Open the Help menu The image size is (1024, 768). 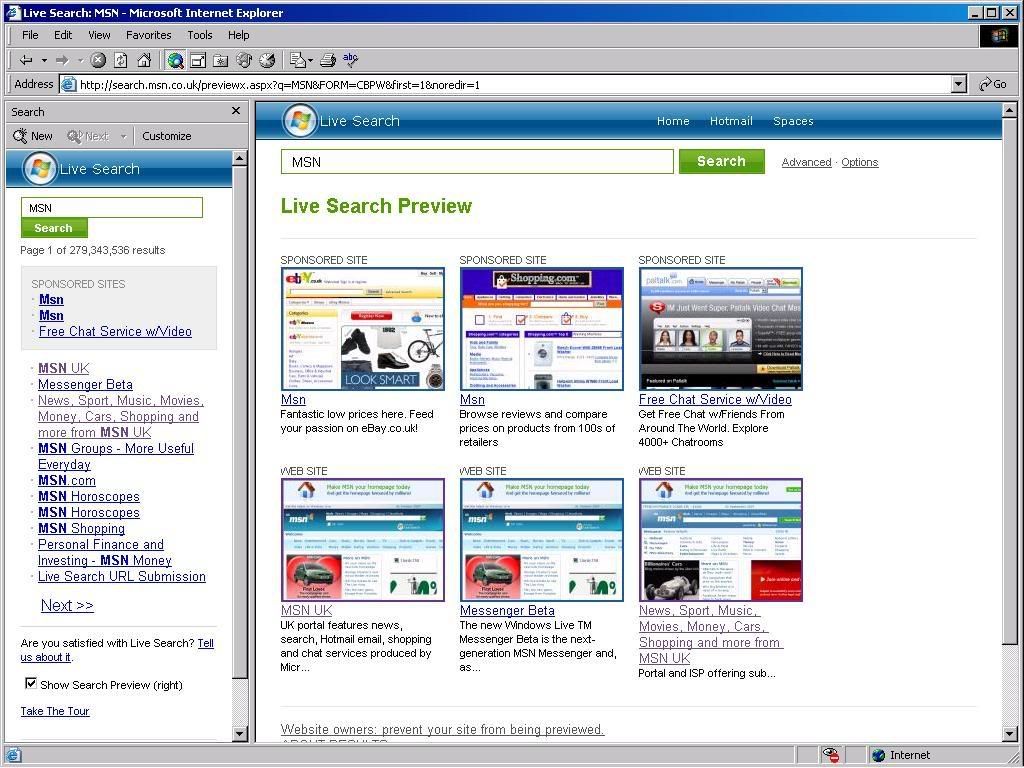click(x=238, y=35)
